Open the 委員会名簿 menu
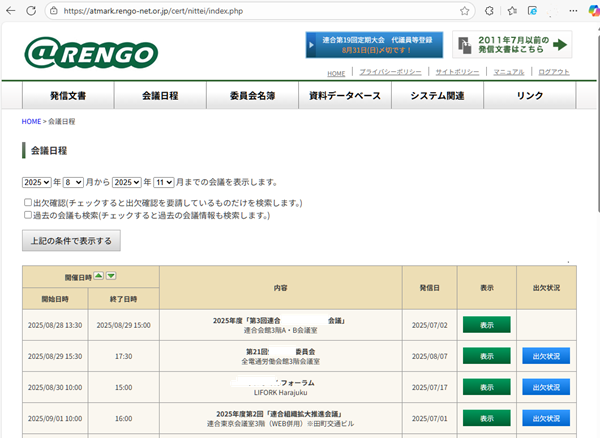This screenshot has height=438, width=600. tap(253, 96)
